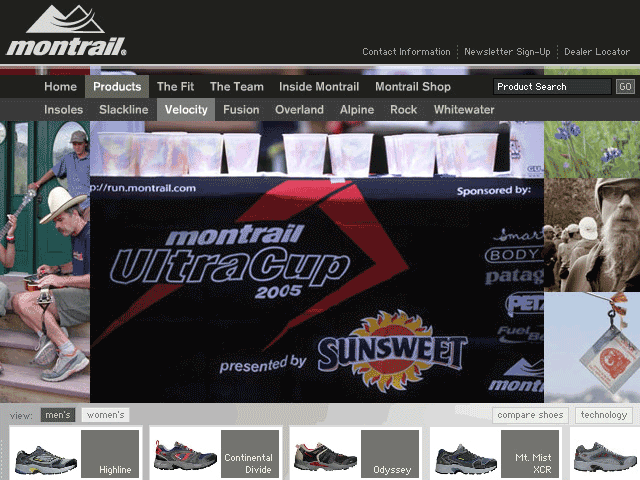The image size is (640, 480).
Task: Click the guitar player photo
Action: (45, 262)
